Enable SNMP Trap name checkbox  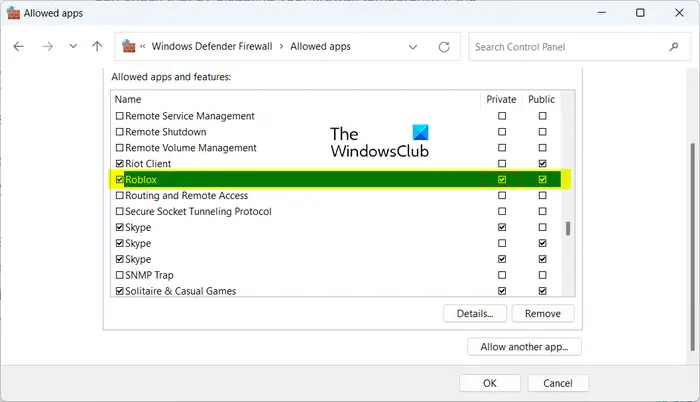point(119,275)
